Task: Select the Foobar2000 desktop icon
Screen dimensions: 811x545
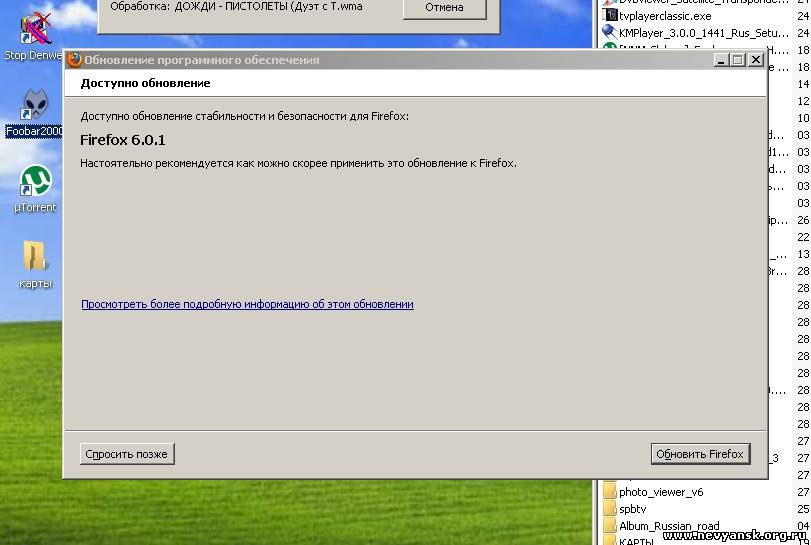Action: (x=34, y=114)
